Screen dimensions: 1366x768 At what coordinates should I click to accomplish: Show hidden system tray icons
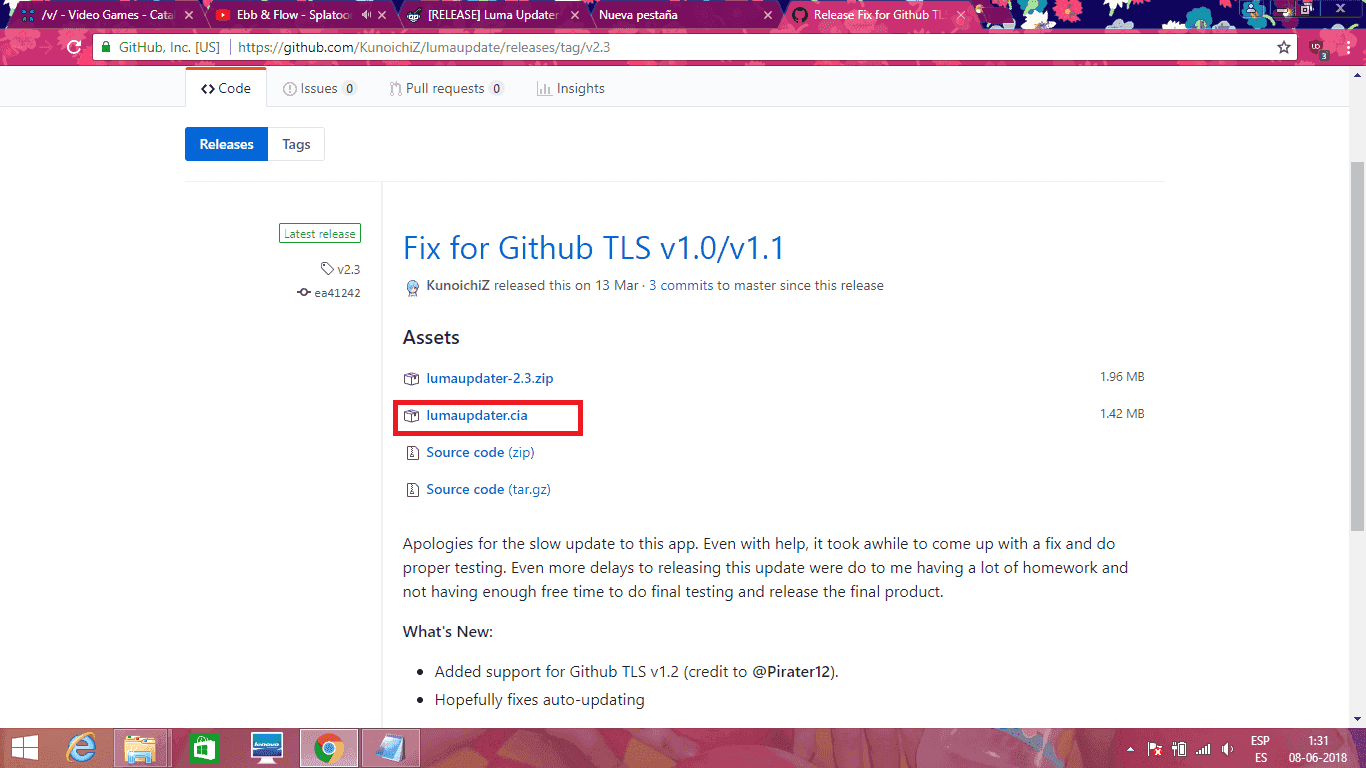click(1131, 749)
